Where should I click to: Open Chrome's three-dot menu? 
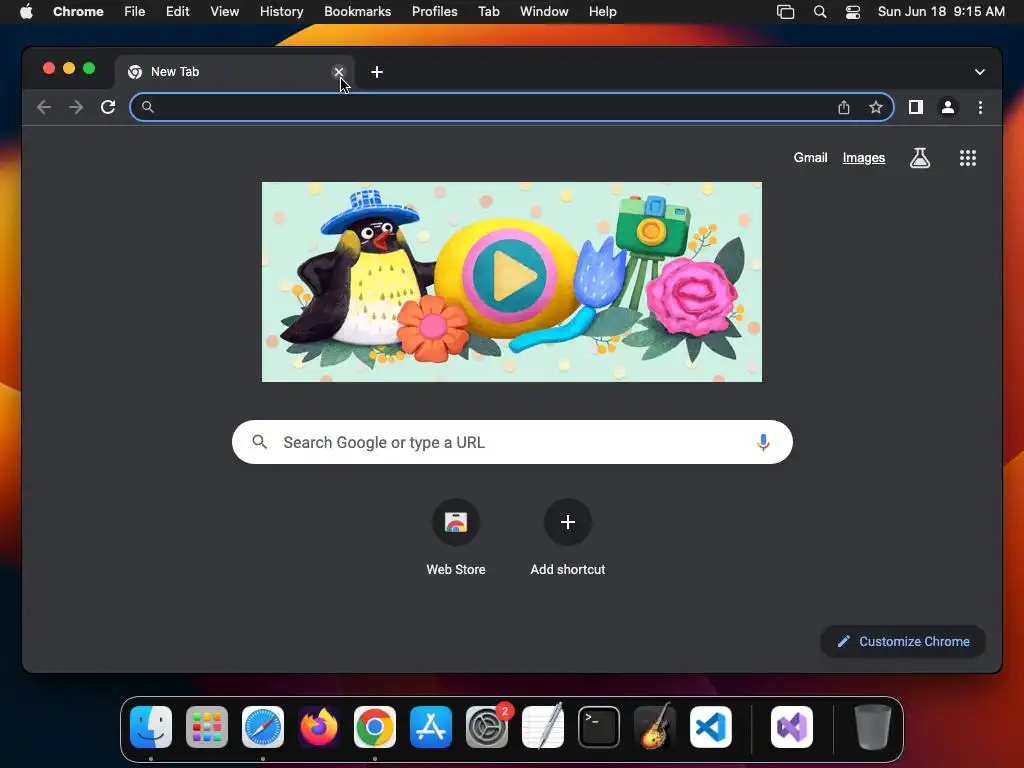(x=980, y=107)
